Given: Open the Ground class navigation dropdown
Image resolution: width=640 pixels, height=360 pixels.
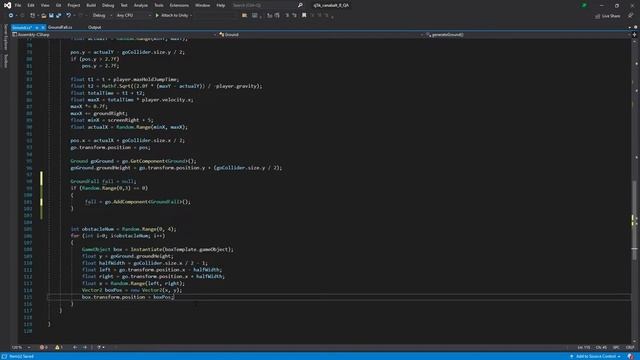Looking at the screenshot, I should [x=320, y=35].
